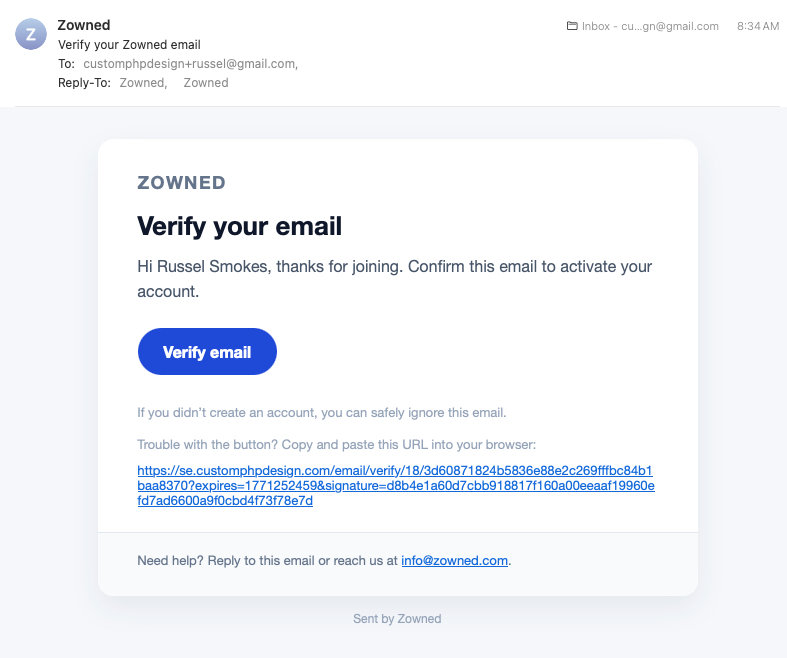The width and height of the screenshot is (787, 658).
Task: Click the 8:34 AM timestamp
Action: pos(757,26)
